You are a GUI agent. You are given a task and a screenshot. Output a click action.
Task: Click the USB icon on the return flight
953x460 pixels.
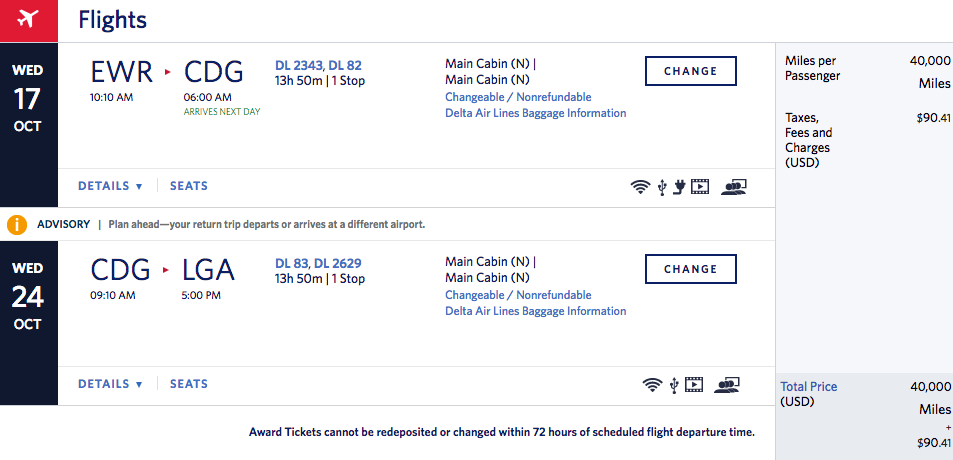pyautogui.click(x=675, y=384)
